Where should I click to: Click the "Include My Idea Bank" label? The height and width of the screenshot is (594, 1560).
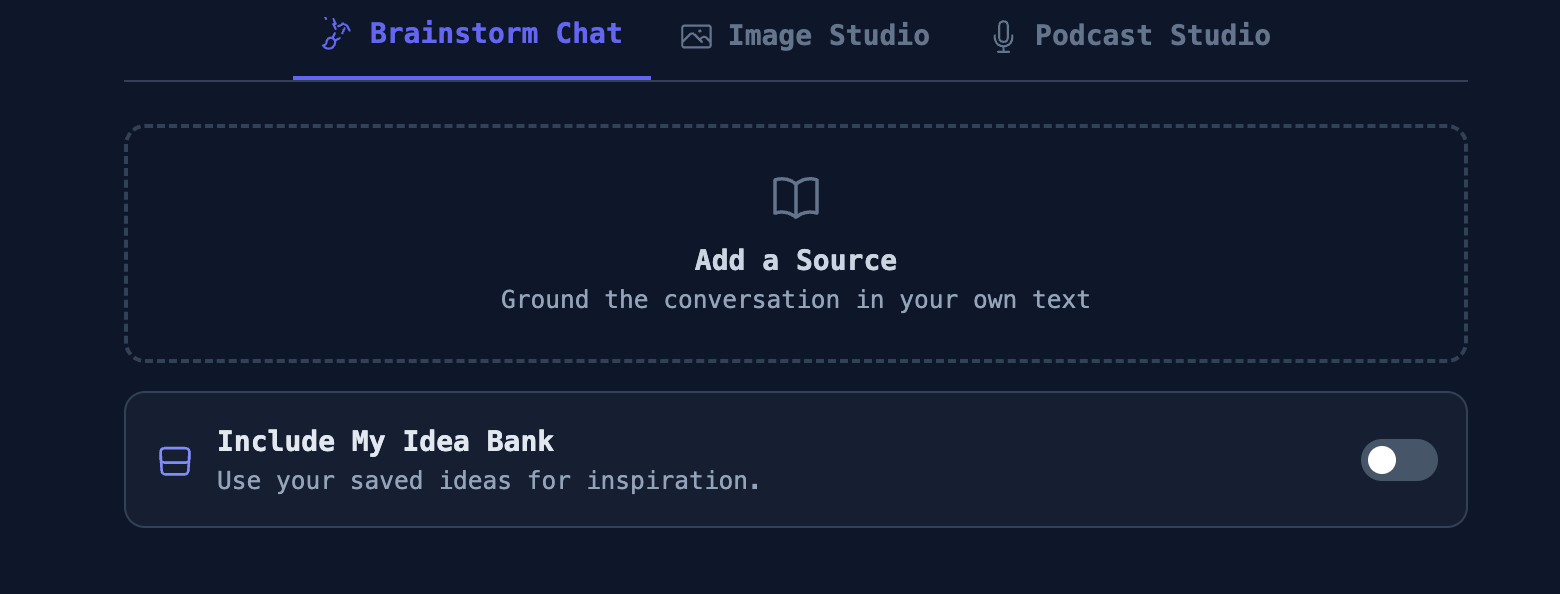click(385, 441)
